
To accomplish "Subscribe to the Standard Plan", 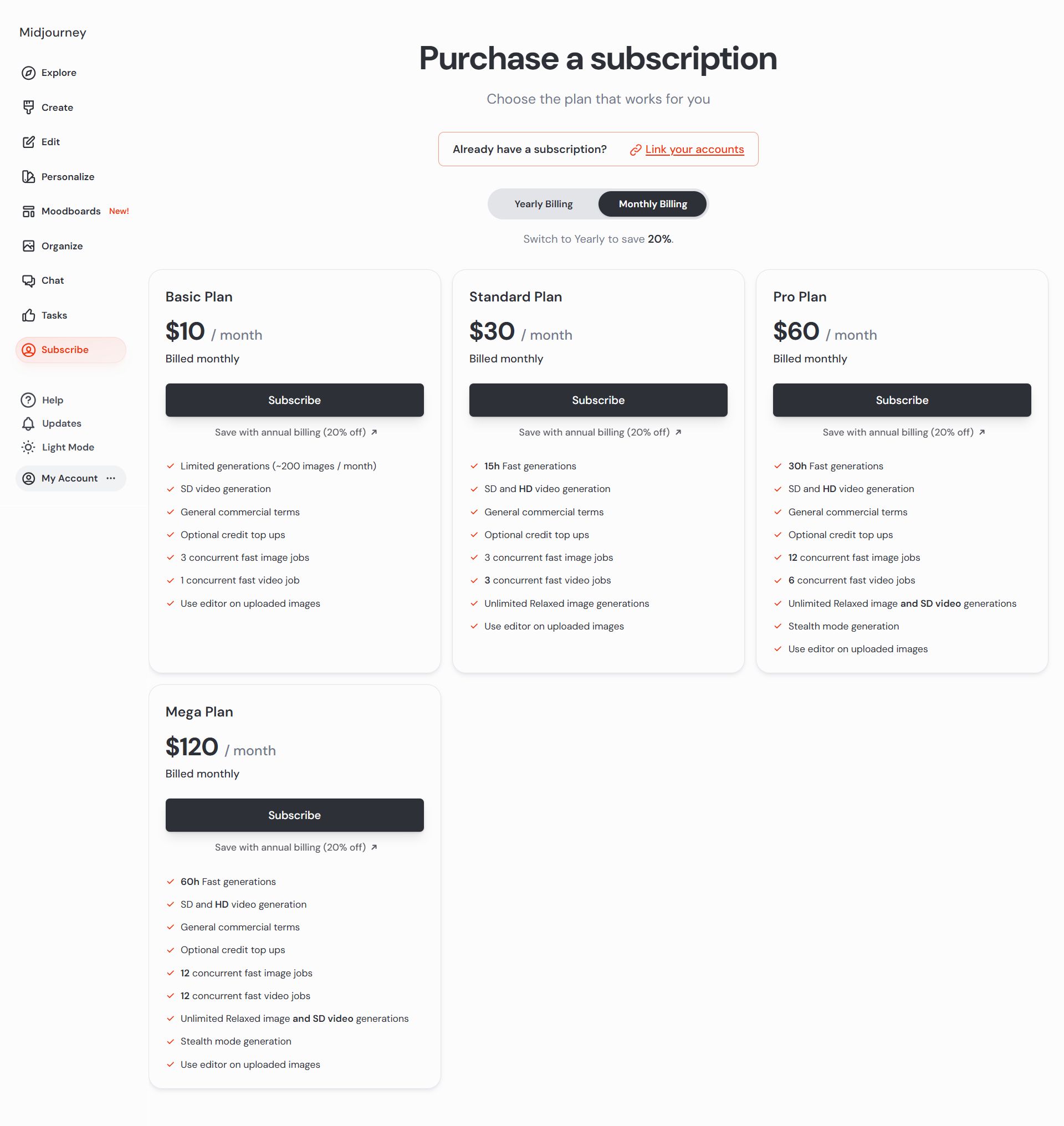I will (x=598, y=400).
